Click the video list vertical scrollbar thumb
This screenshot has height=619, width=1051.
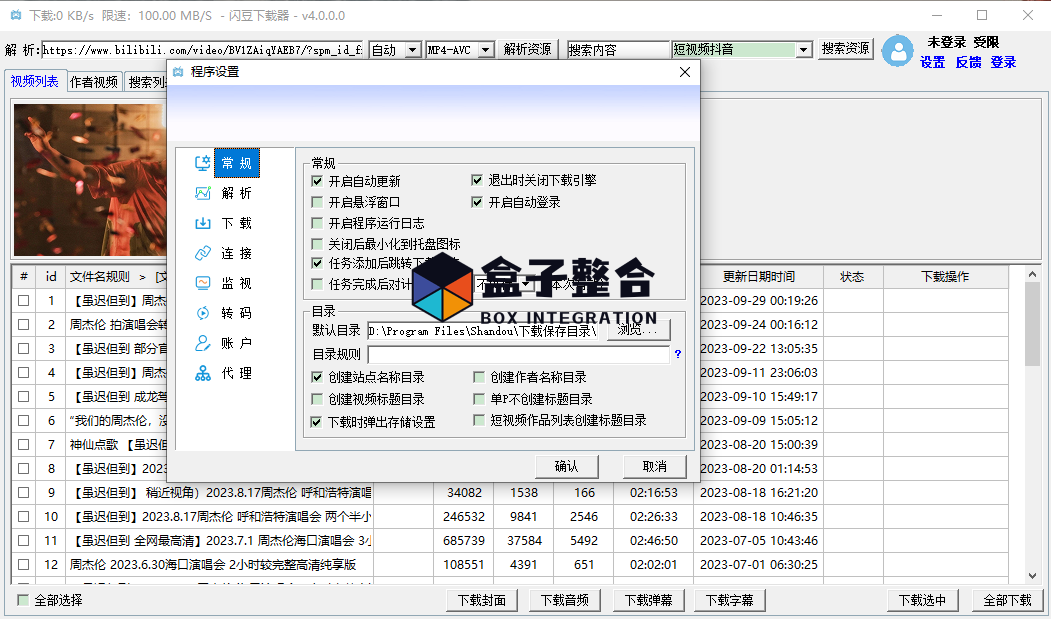tap(1032, 323)
